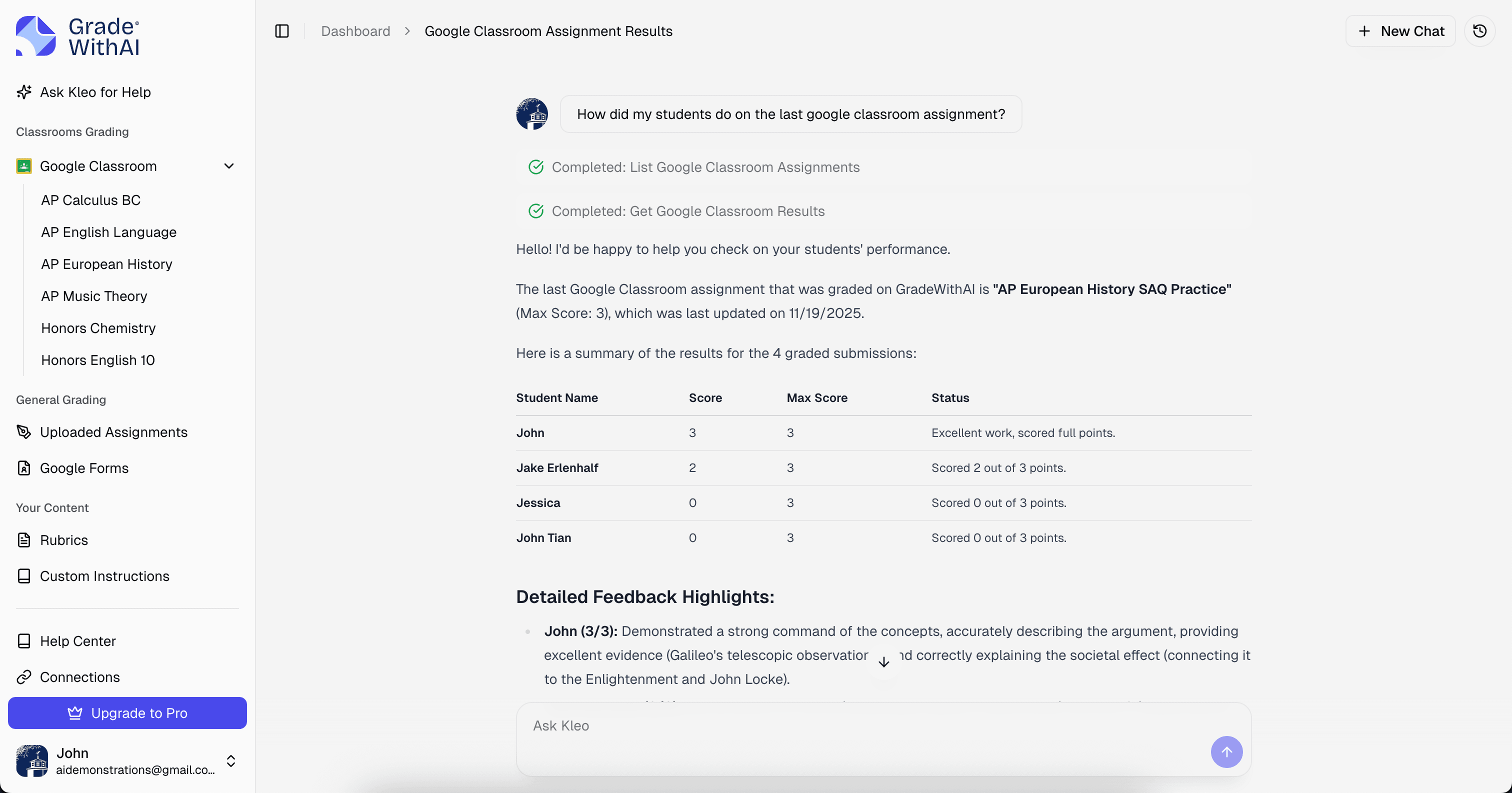The width and height of the screenshot is (1512, 793).
Task: Click the Upgrade to Pro button
Action: tap(127, 713)
